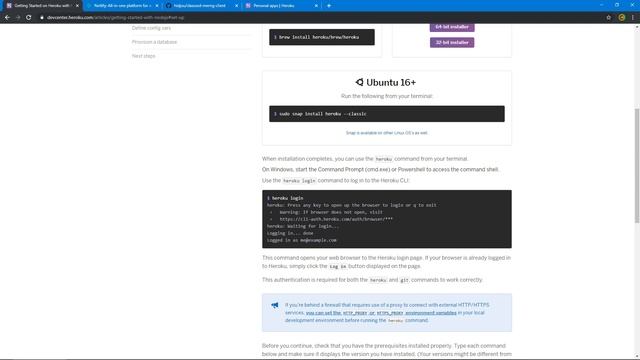Click the heroku login terminal output block
The height and width of the screenshot is (360, 640).
tap(387, 219)
